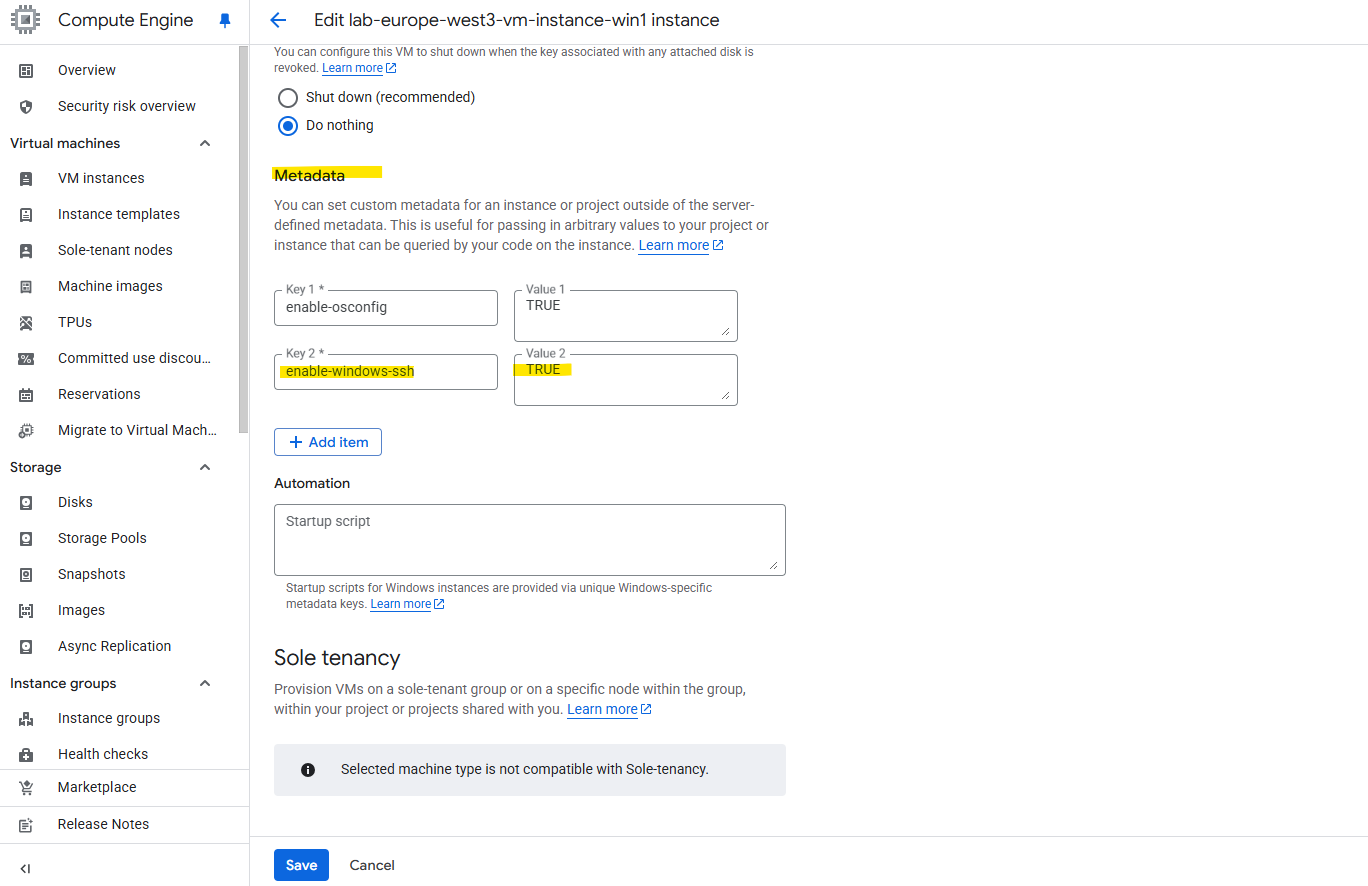Open Learn more link under Sole tenancy

coord(609,709)
